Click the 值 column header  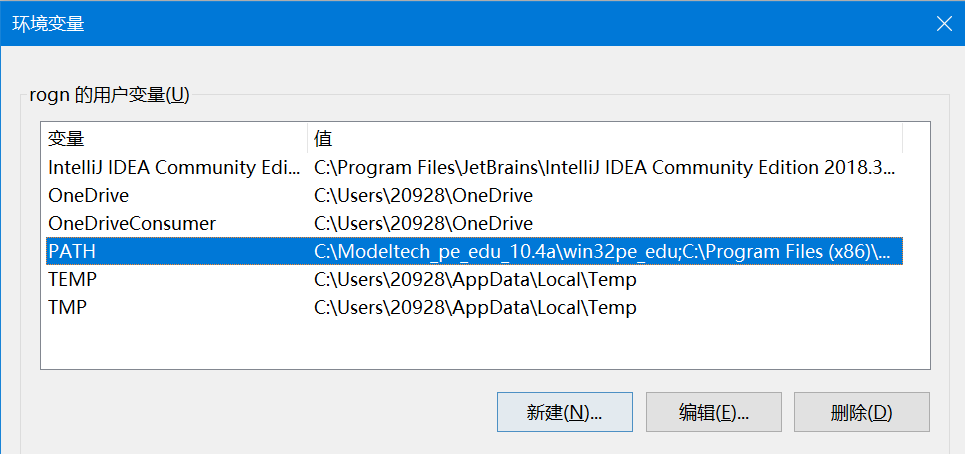coord(604,139)
